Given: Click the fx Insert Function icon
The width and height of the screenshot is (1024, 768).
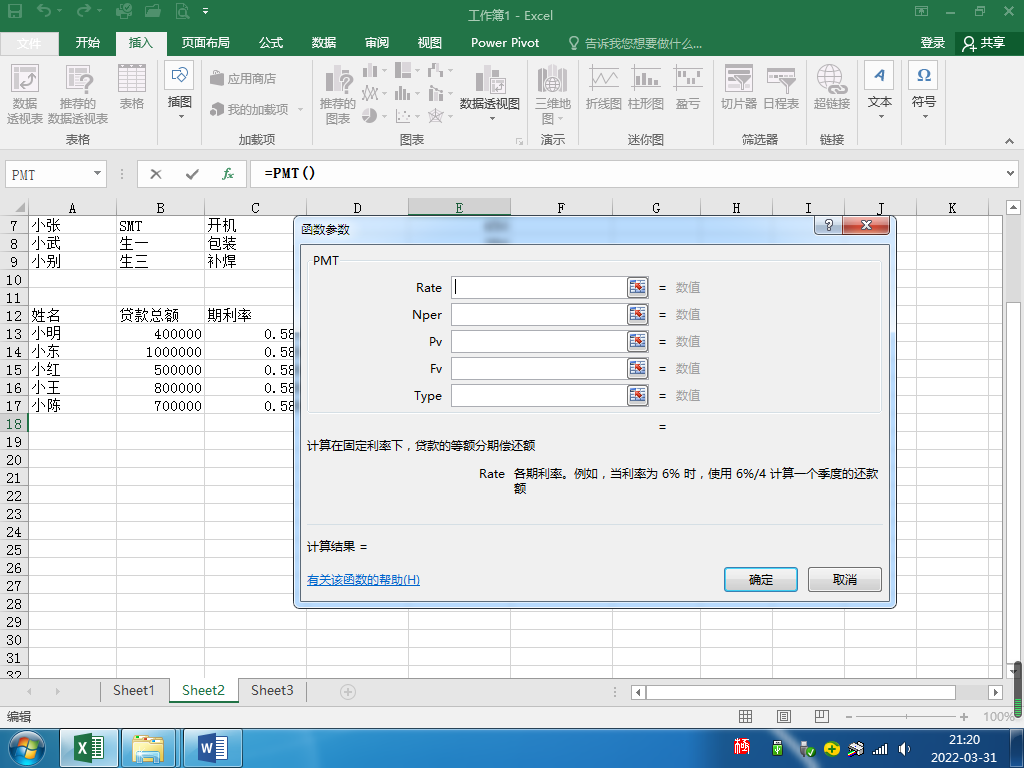Looking at the screenshot, I should (228, 174).
